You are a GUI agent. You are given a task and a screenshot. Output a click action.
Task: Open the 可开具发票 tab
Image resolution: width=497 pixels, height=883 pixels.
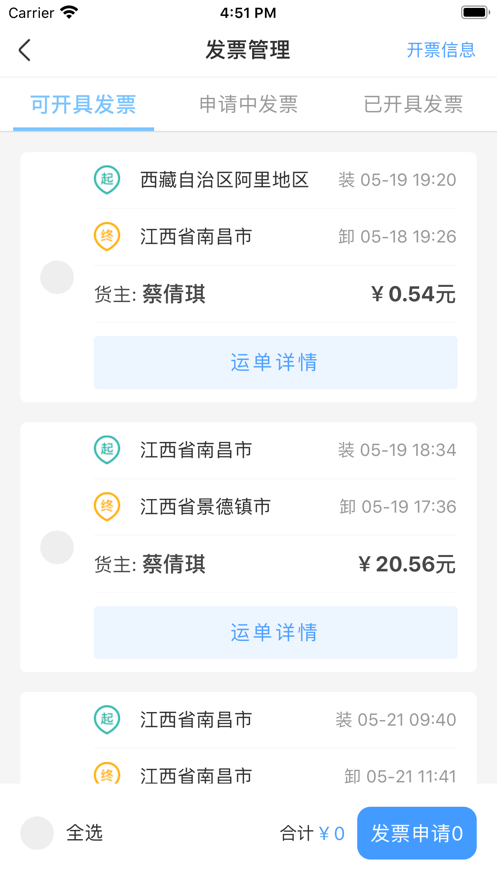(83, 105)
